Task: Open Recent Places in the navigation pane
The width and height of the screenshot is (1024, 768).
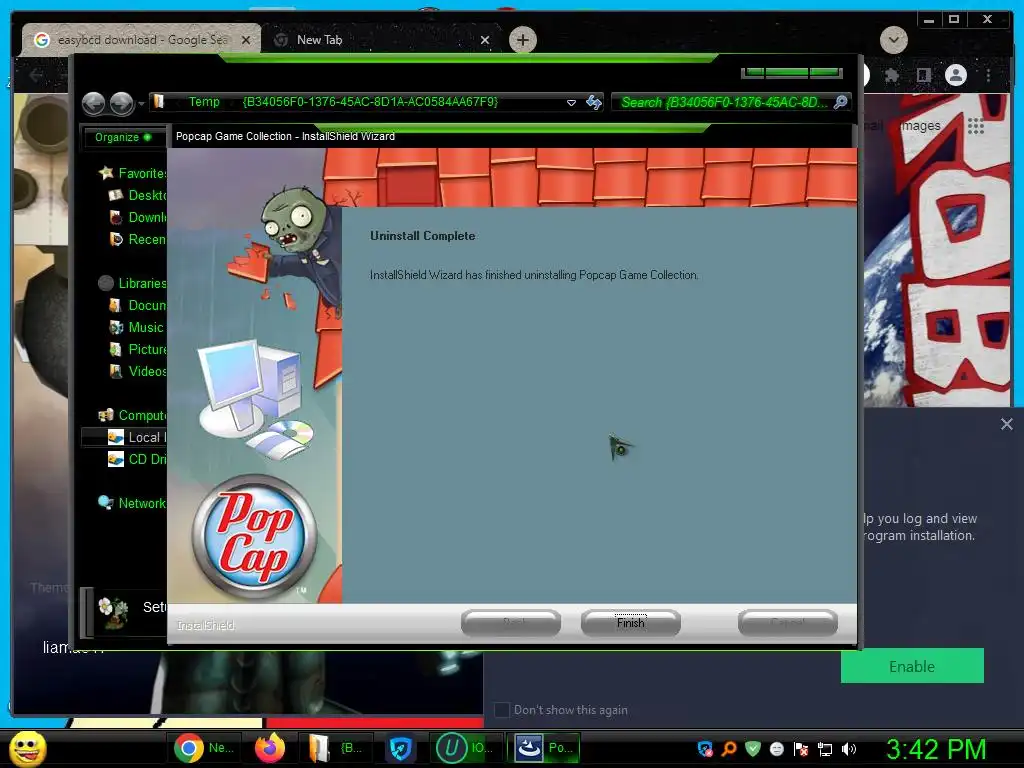Action: tap(138, 239)
